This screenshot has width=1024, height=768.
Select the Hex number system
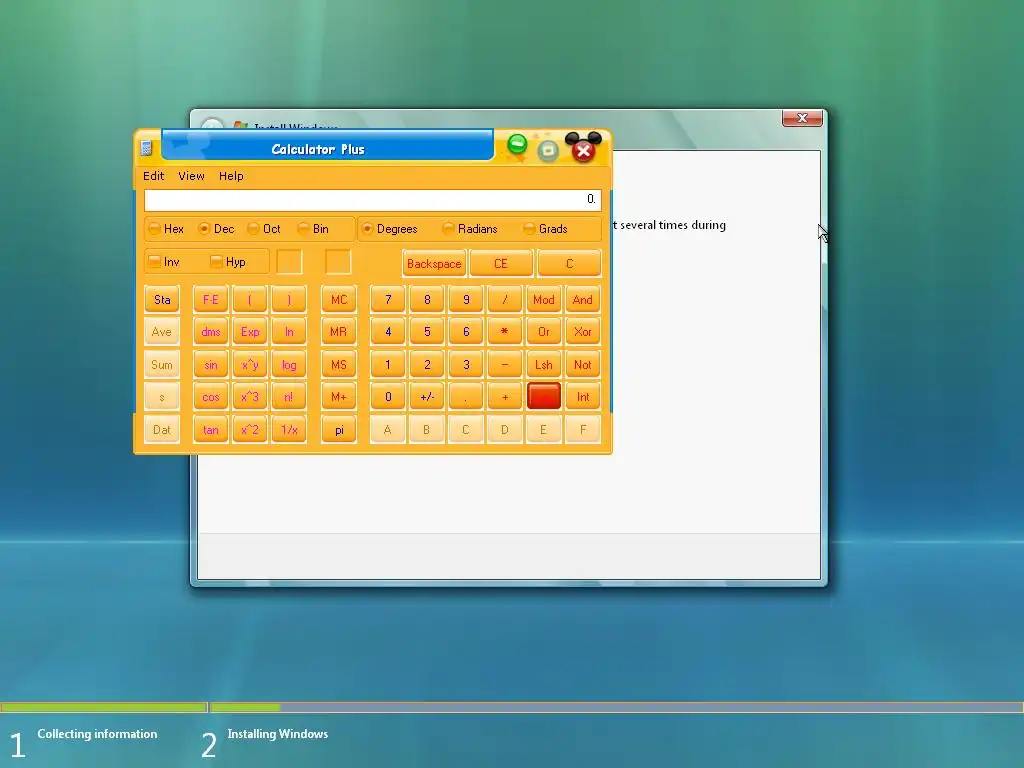(166, 229)
